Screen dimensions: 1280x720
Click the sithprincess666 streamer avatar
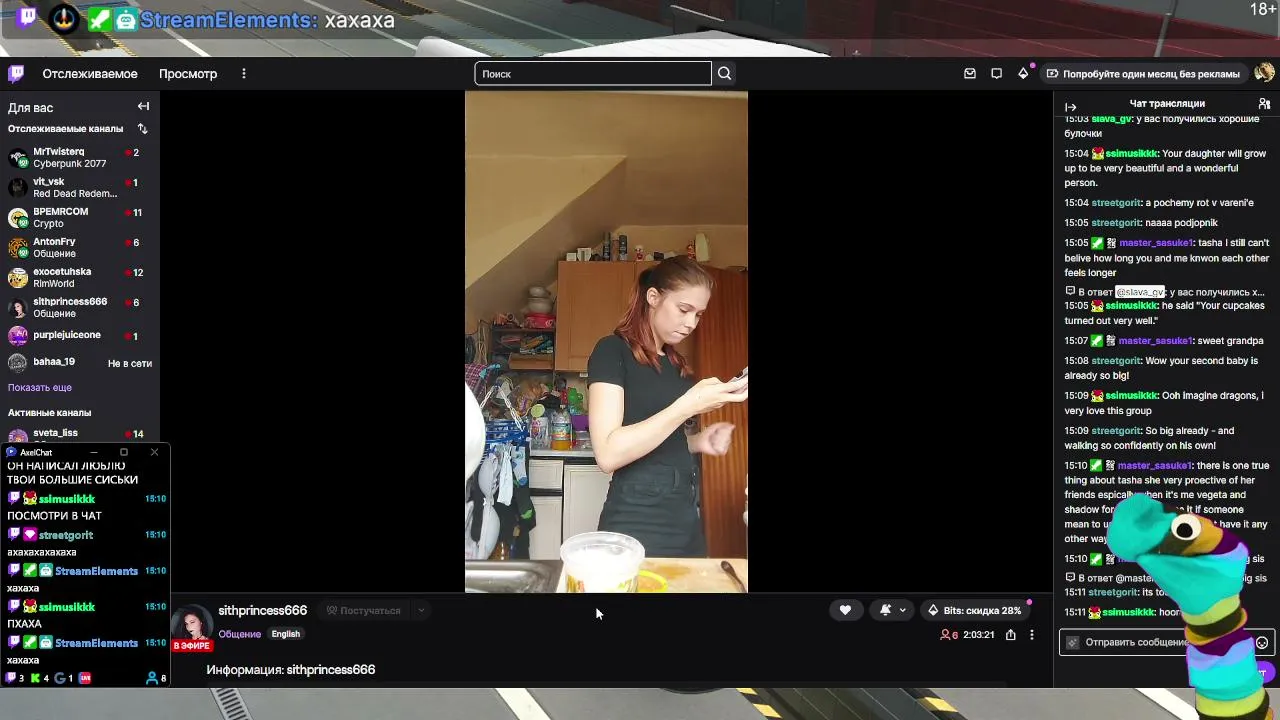coord(191,626)
